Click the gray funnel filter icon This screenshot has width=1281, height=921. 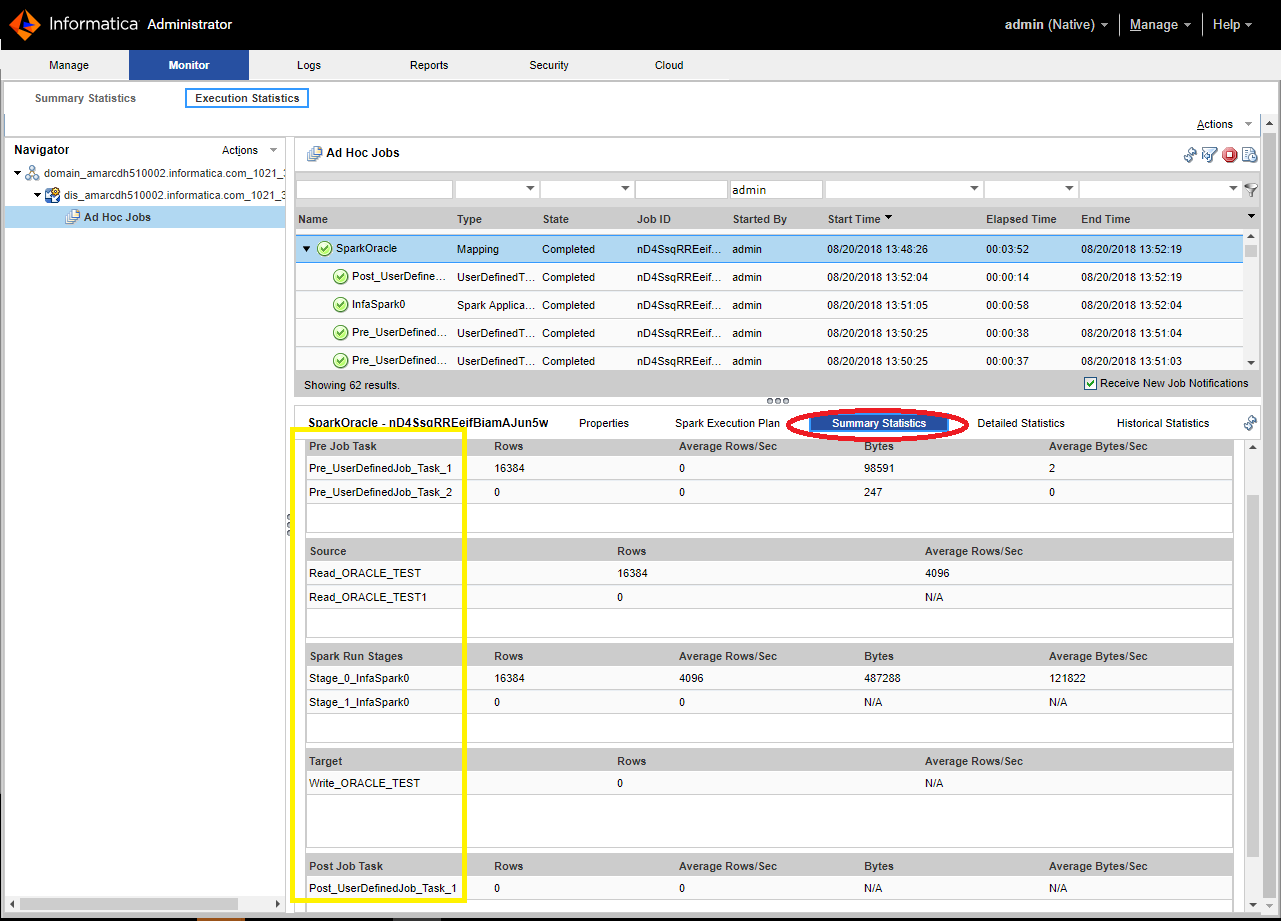[x=1251, y=190]
